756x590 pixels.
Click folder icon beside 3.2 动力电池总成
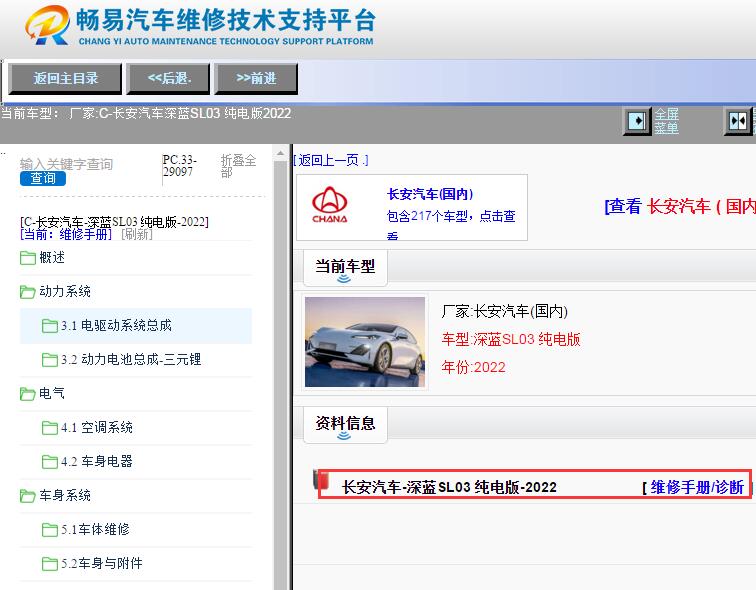tap(50, 360)
